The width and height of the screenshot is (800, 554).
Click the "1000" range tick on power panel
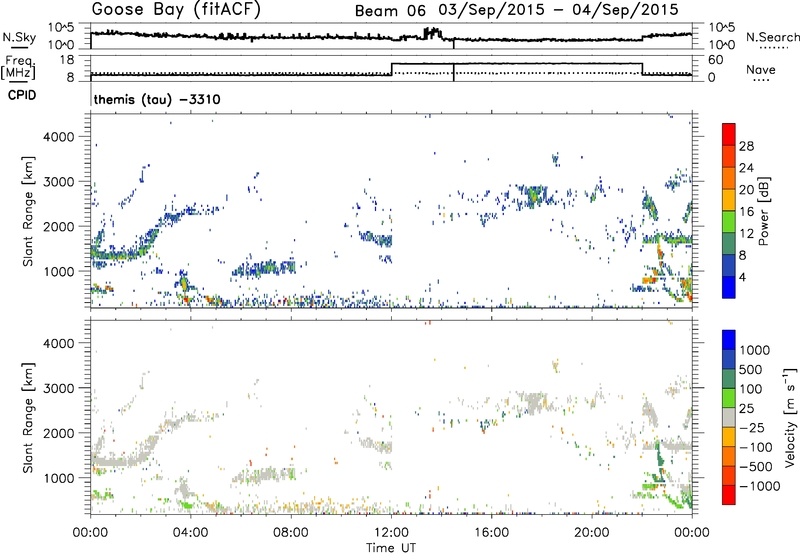click(59, 271)
